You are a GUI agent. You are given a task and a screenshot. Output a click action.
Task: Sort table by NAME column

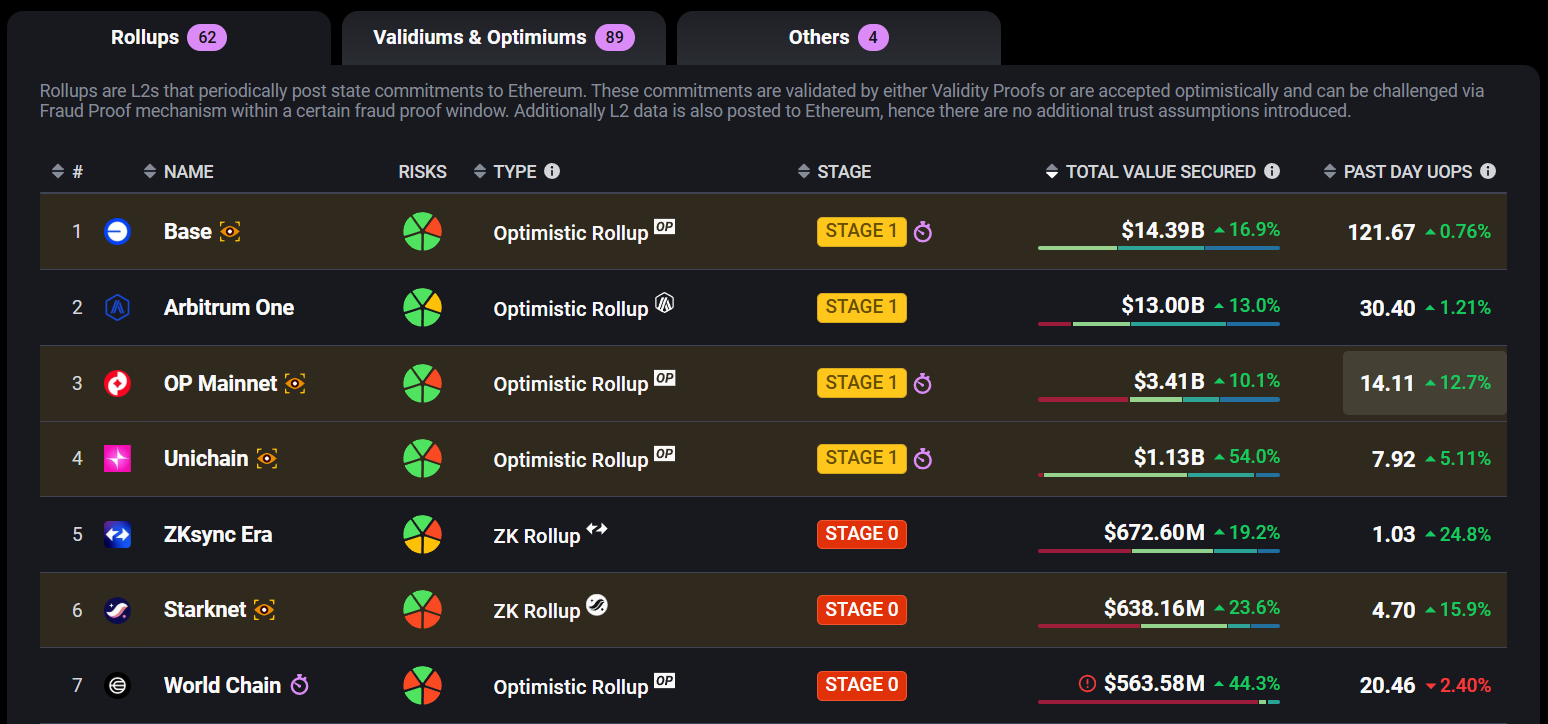pyautogui.click(x=179, y=172)
